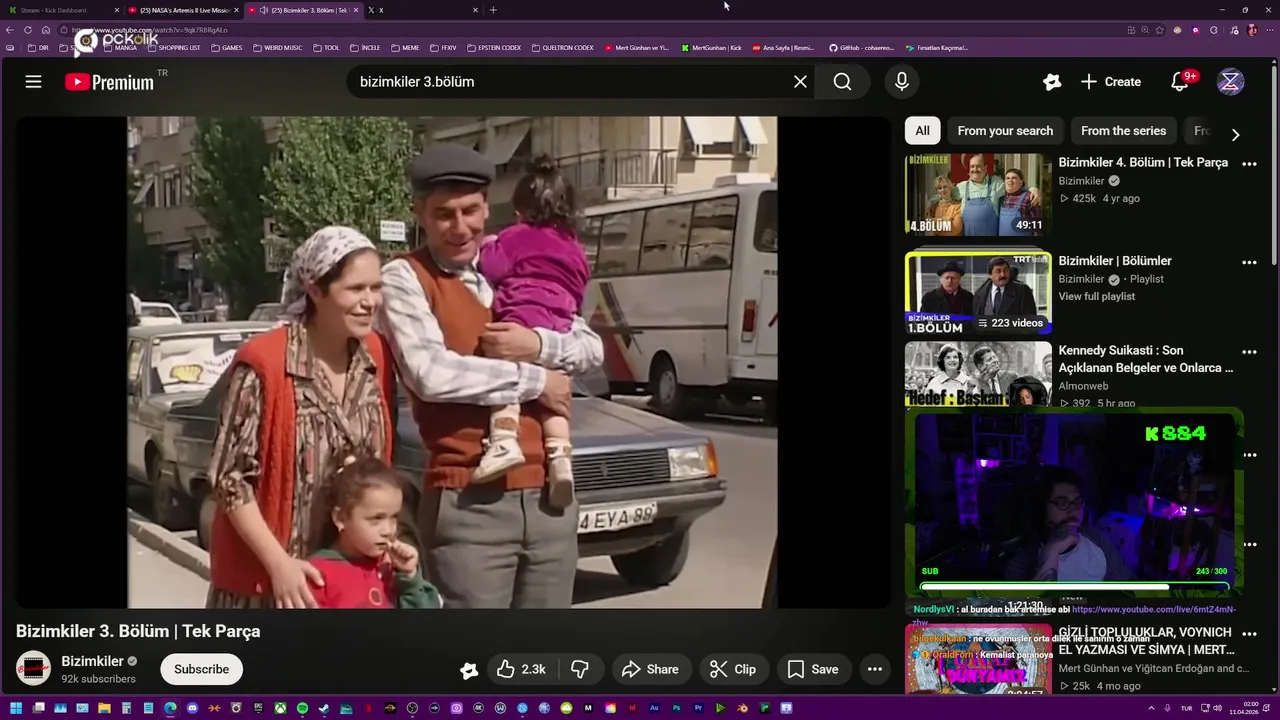Open GitHub bookmark in bookmarks bar
Image resolution: width=1280 pixels, height=720 pixels.
861,47
